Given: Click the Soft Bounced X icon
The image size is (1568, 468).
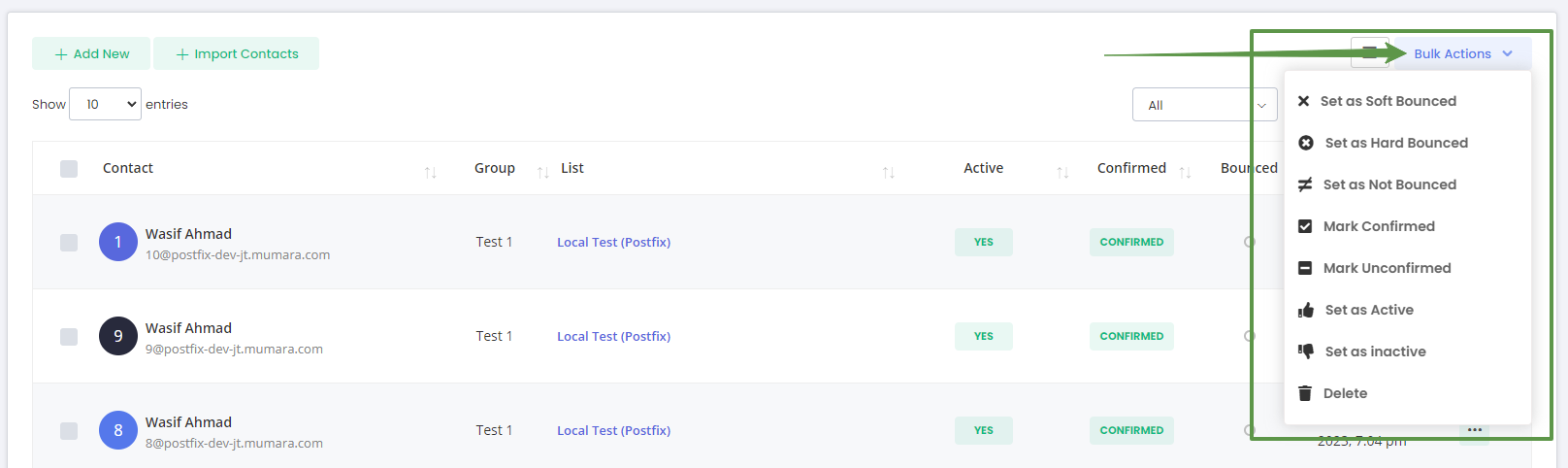Looking at the screenshot, I should (x=1303, y=101).
